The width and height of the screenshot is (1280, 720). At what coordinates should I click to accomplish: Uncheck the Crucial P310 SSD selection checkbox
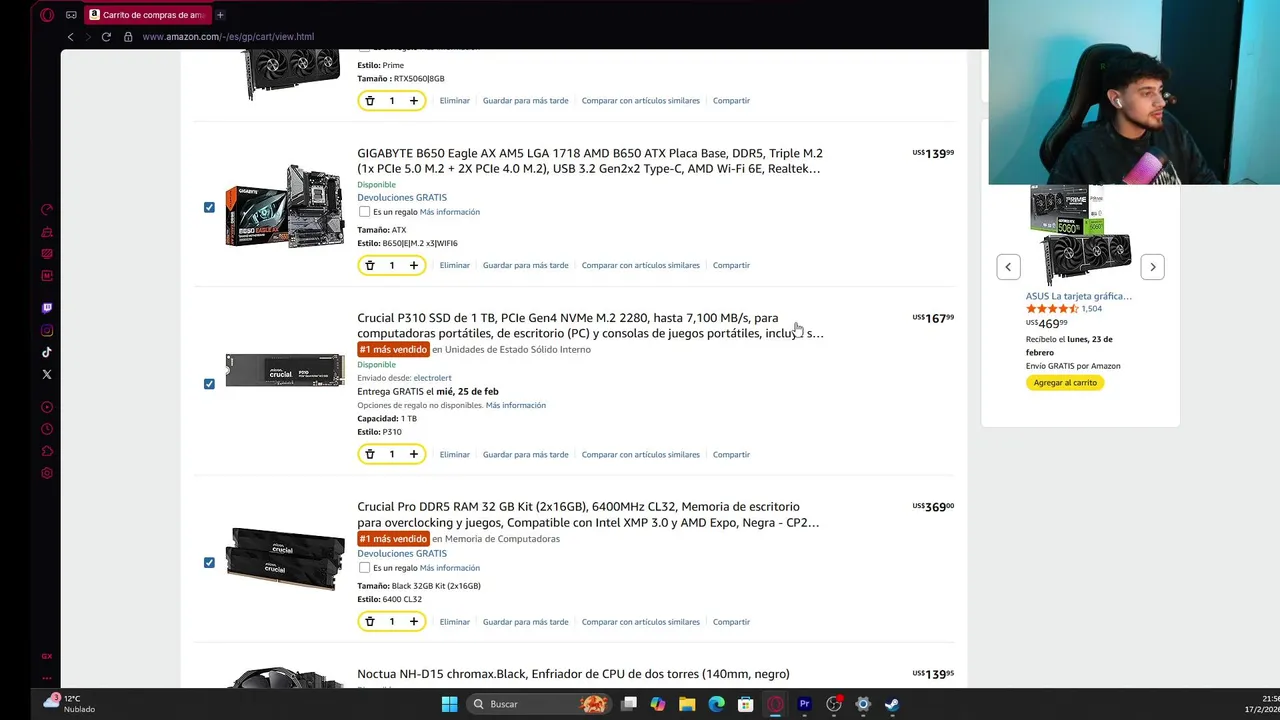(209, 384)
